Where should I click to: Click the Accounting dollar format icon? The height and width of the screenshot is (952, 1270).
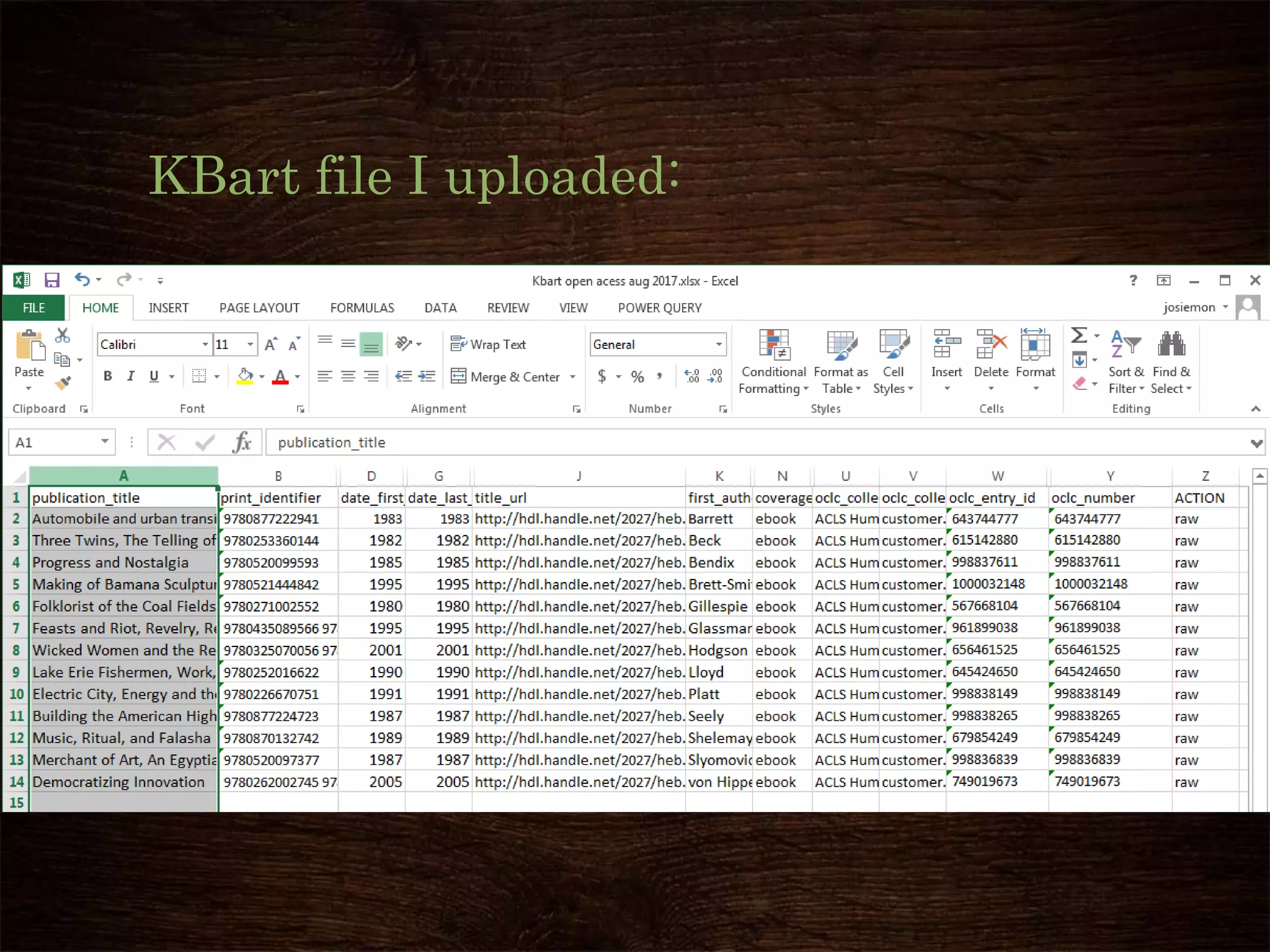click(x=602, y=376)
